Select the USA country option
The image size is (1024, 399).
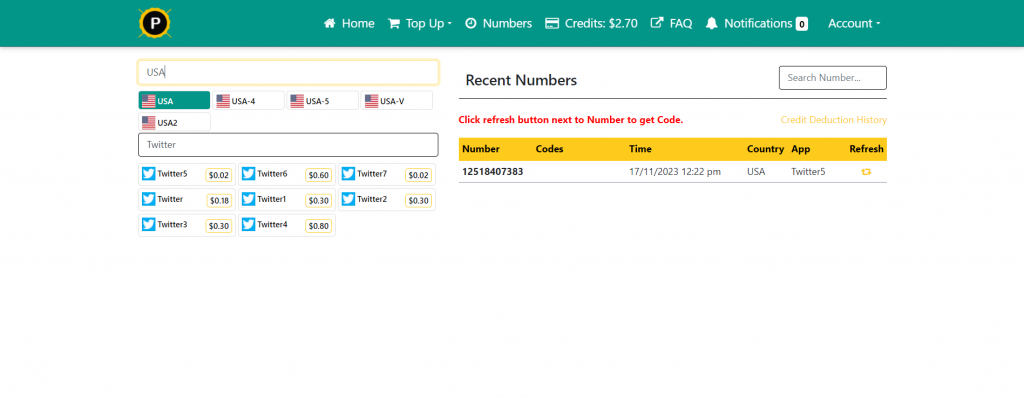[x=174, y=101]
